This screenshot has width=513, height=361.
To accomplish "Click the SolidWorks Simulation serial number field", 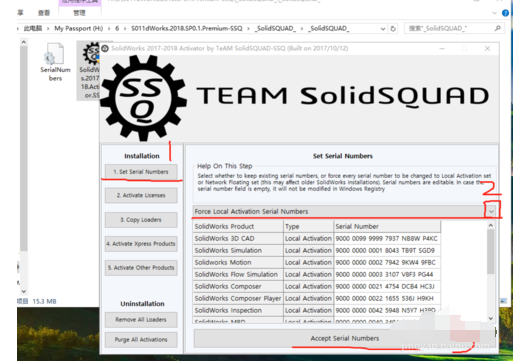I will [x=387, y=251].
